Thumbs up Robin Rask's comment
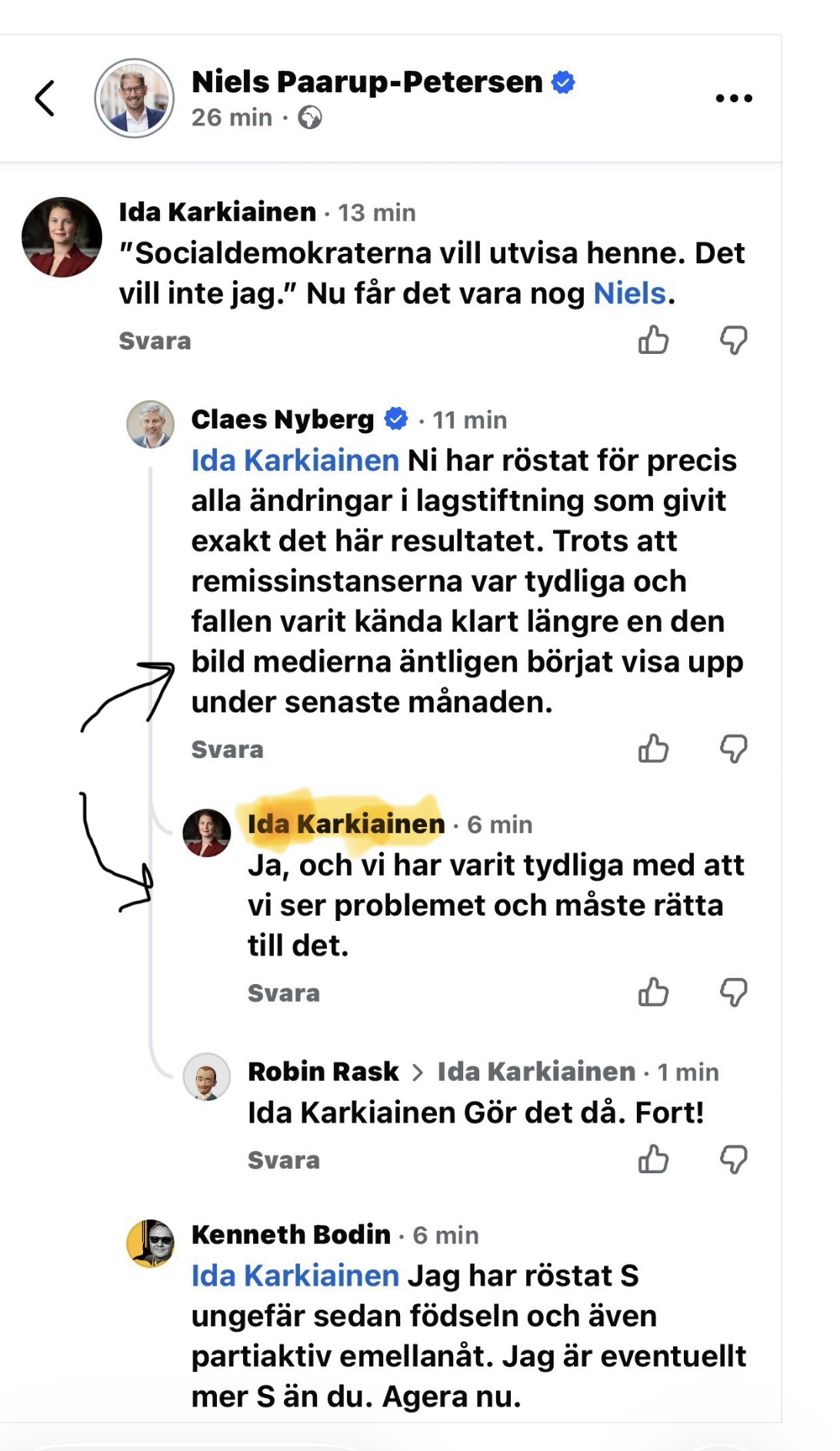 tap(653, 1159)
